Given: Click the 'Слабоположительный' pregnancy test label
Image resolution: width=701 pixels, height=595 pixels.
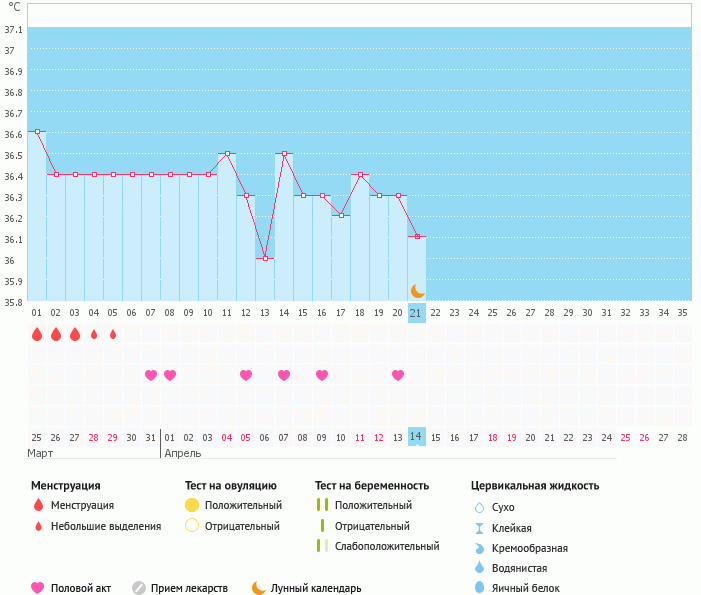Looking at the screenshot, I should [x=387, y=546].
